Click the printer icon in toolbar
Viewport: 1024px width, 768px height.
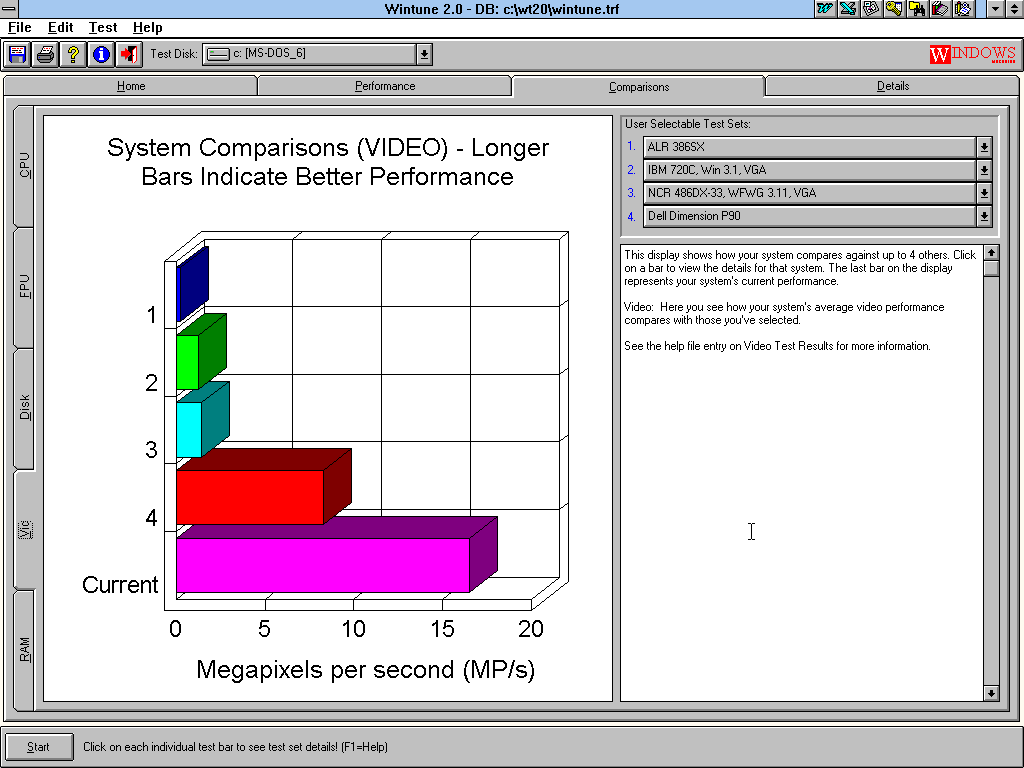(45, 54)
